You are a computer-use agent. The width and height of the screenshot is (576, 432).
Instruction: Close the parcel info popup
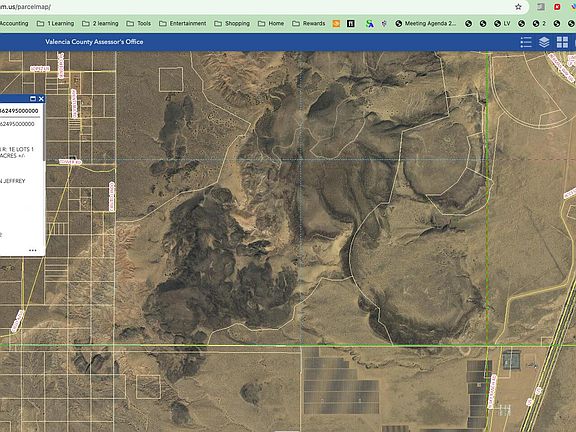click(x=41, y=98)
